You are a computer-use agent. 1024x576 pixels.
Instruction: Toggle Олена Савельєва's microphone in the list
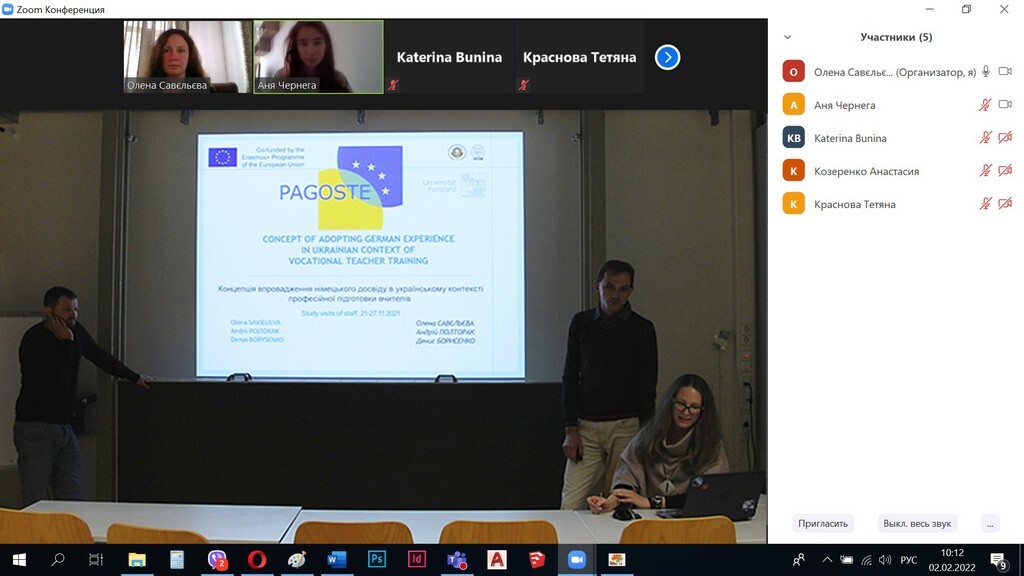985,71
